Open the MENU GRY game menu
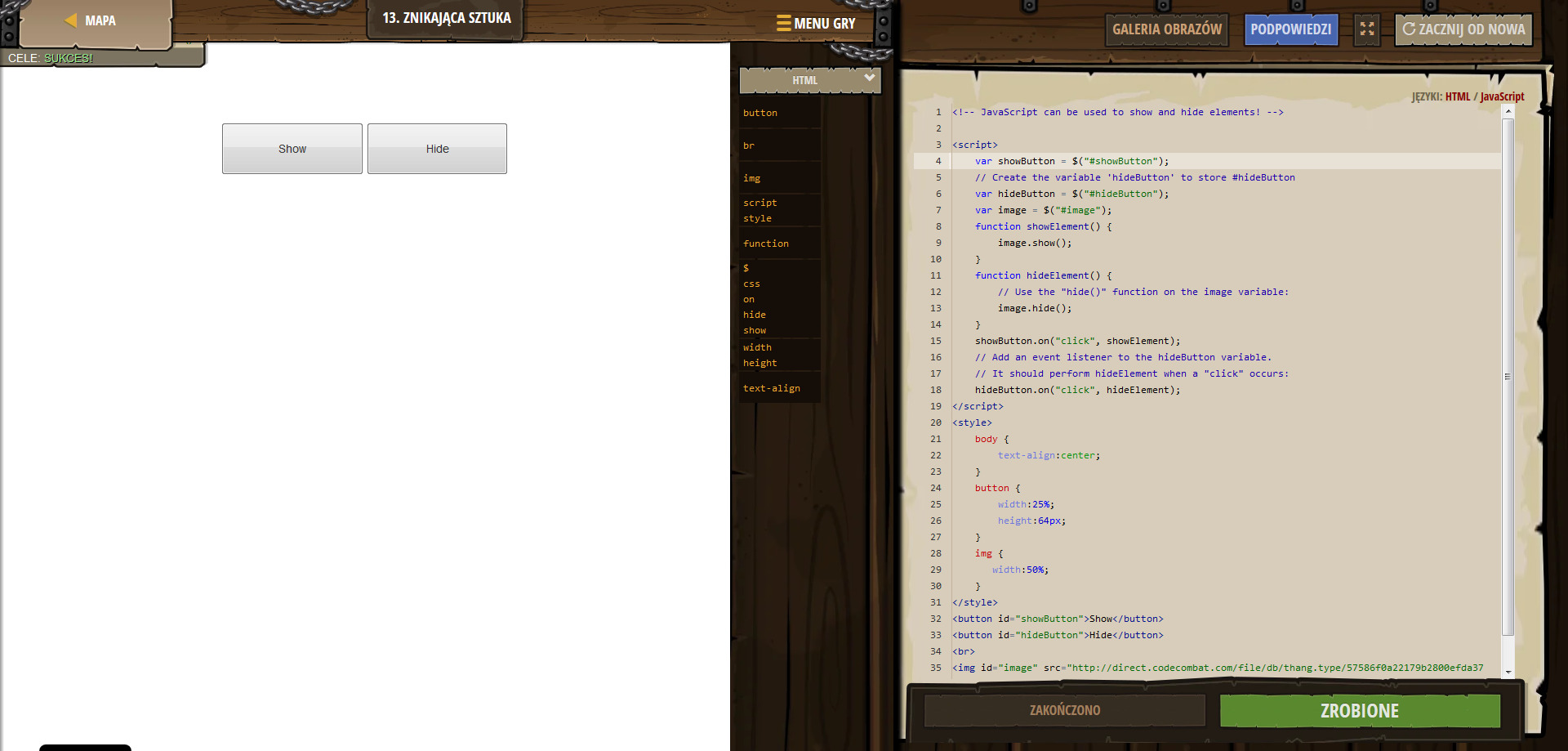1568x751 pixels. click(816, 24)
